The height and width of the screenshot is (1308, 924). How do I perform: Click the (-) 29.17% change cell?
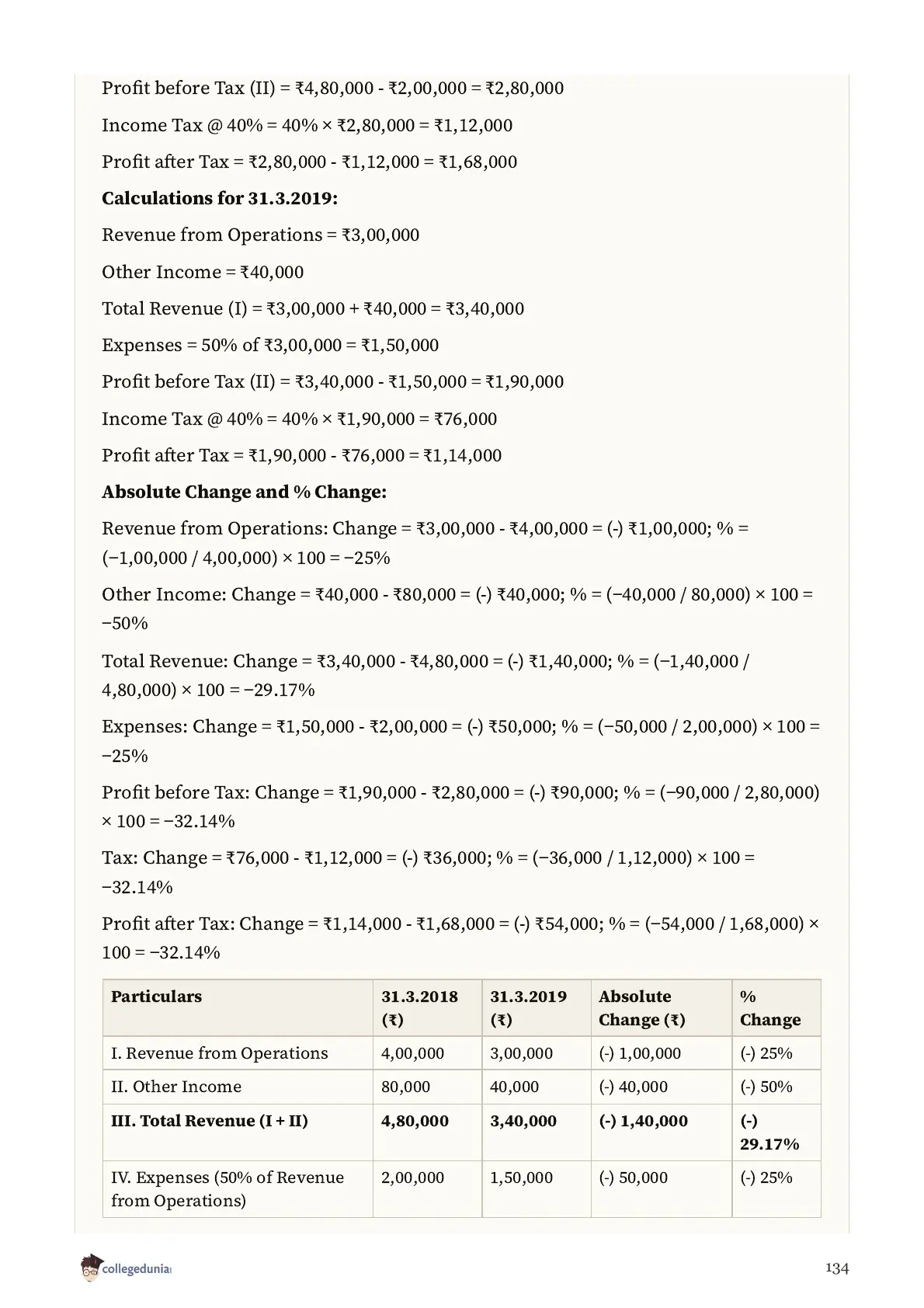click(x=769, y=1132)
